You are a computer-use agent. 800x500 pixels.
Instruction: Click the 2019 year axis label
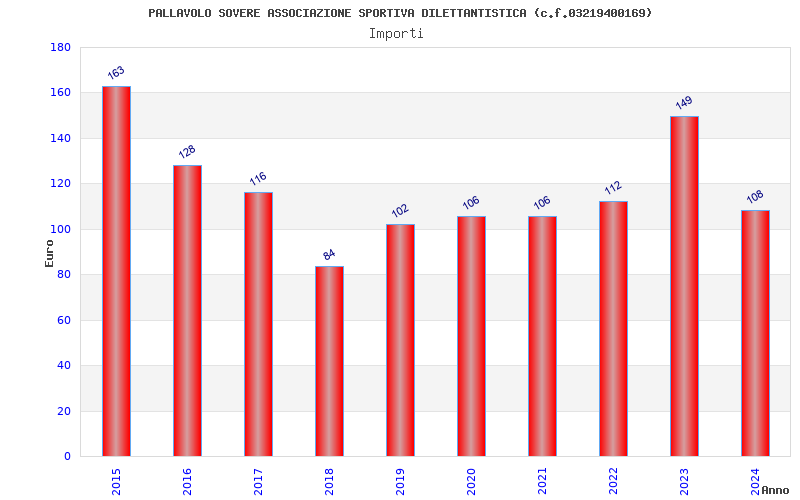(400, 482)
